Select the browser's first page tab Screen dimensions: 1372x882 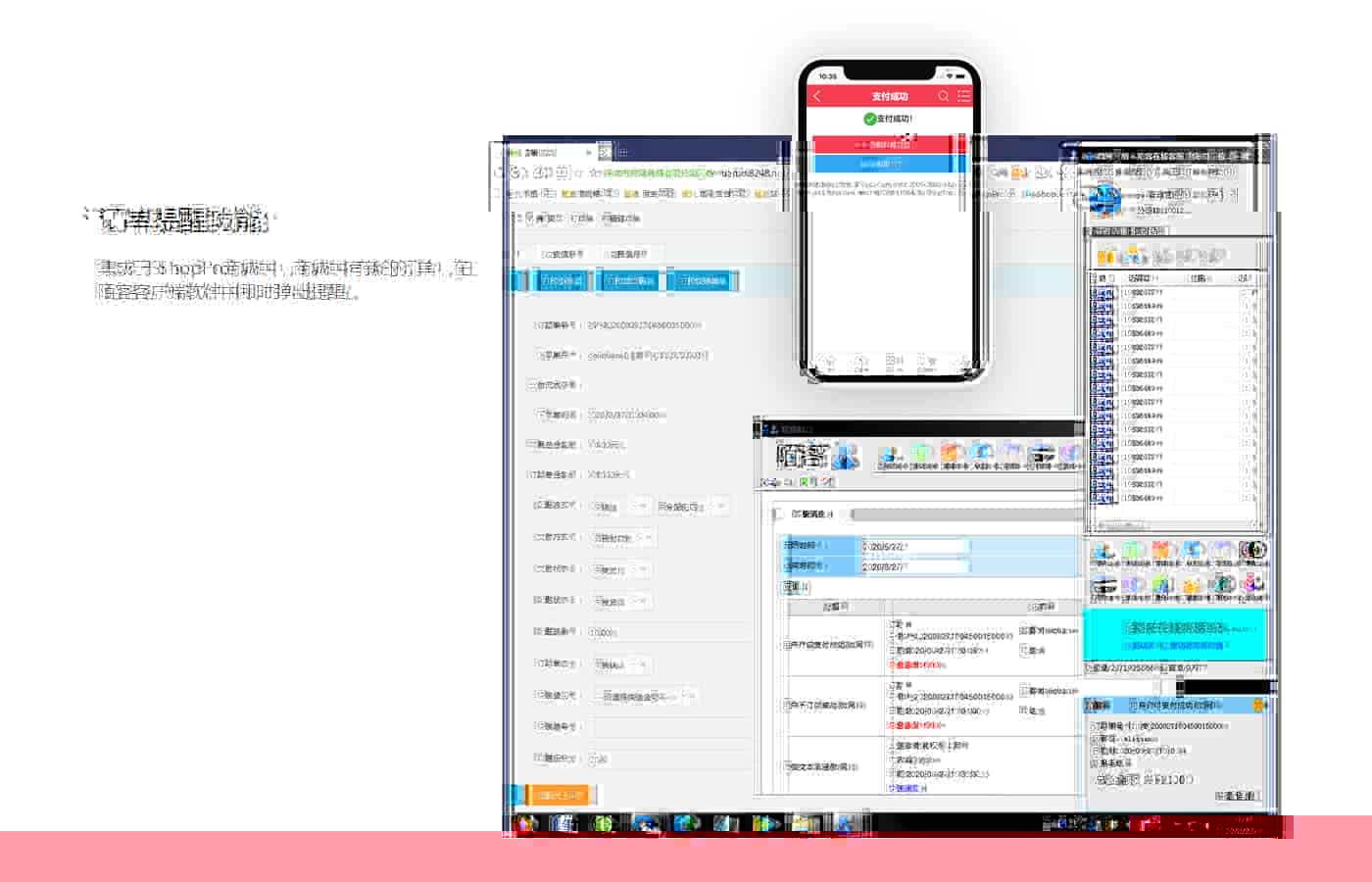coord(549,152)
